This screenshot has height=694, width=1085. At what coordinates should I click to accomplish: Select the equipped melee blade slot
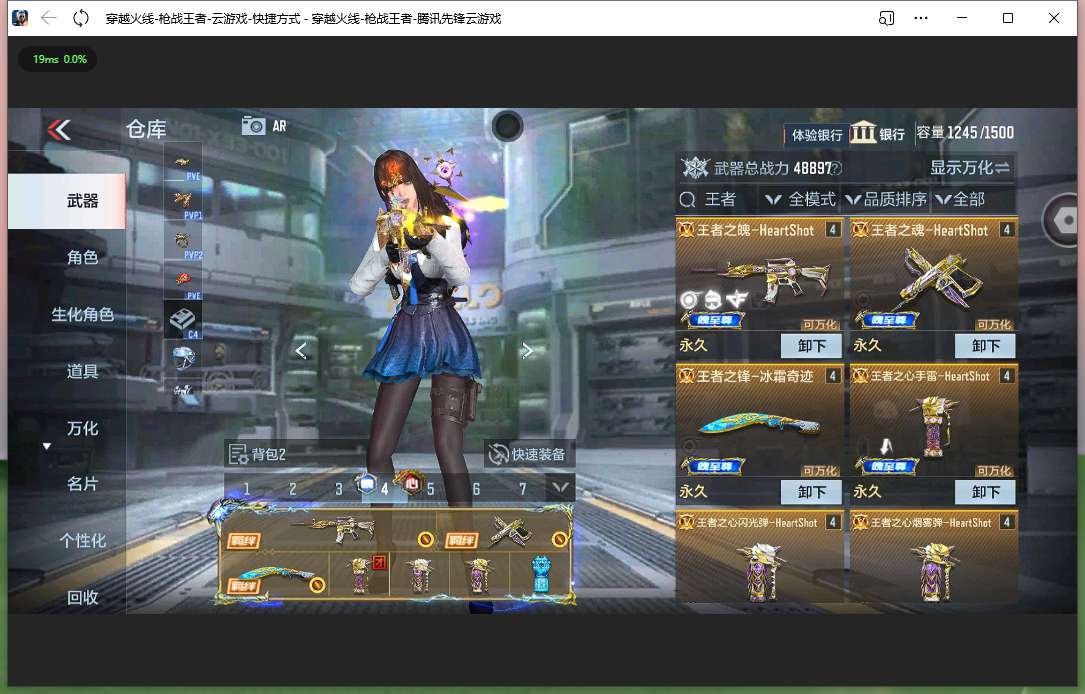click(x=275, y=576)
